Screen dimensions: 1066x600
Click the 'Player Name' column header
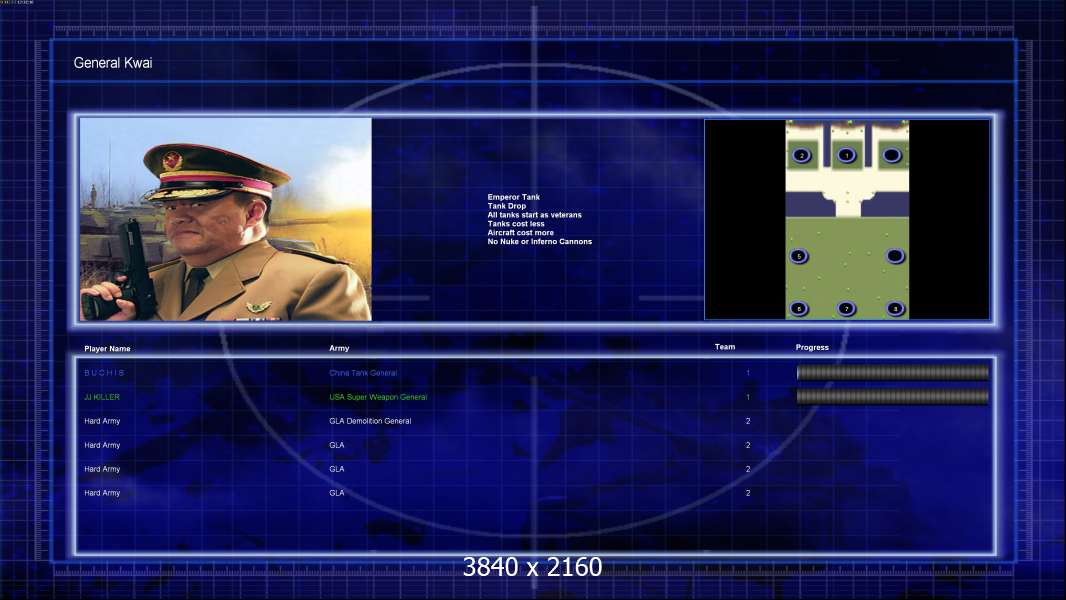pyautogui.click(x=107, y=349)
